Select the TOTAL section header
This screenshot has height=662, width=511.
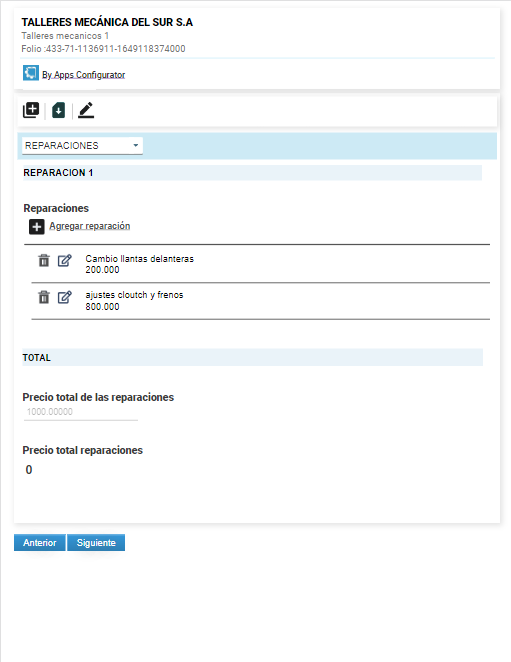[252, 358]
